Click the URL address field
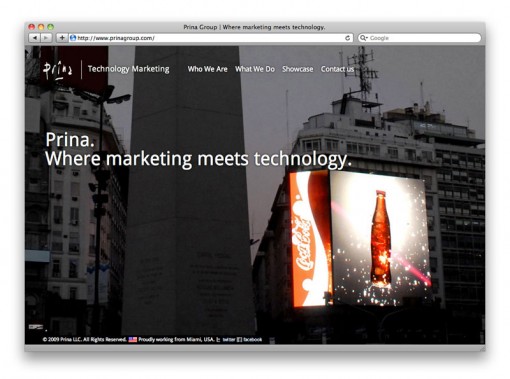The image size is (510, 379). click(211, 38)
